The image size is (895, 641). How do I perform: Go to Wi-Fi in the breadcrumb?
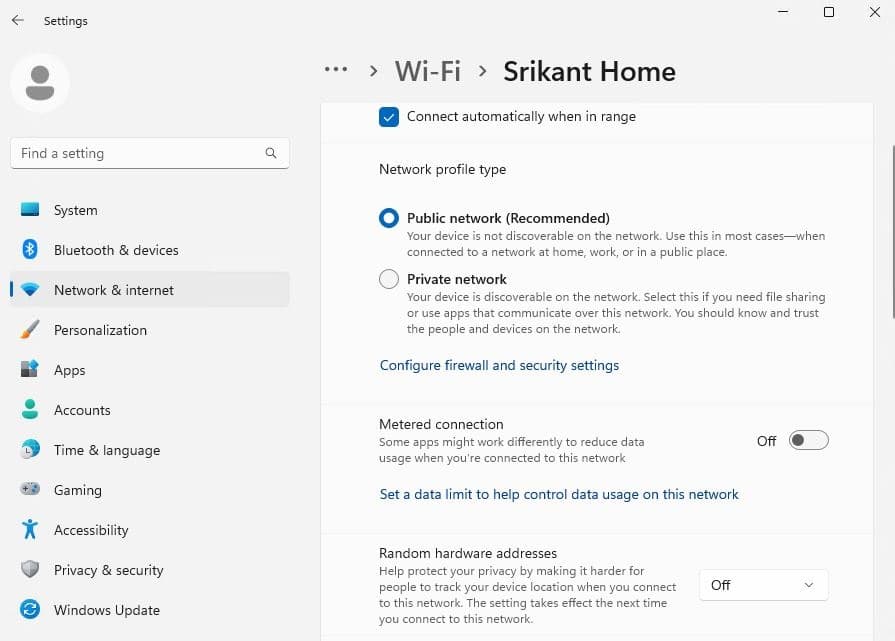pyautogui.click(x=428, y=72)
